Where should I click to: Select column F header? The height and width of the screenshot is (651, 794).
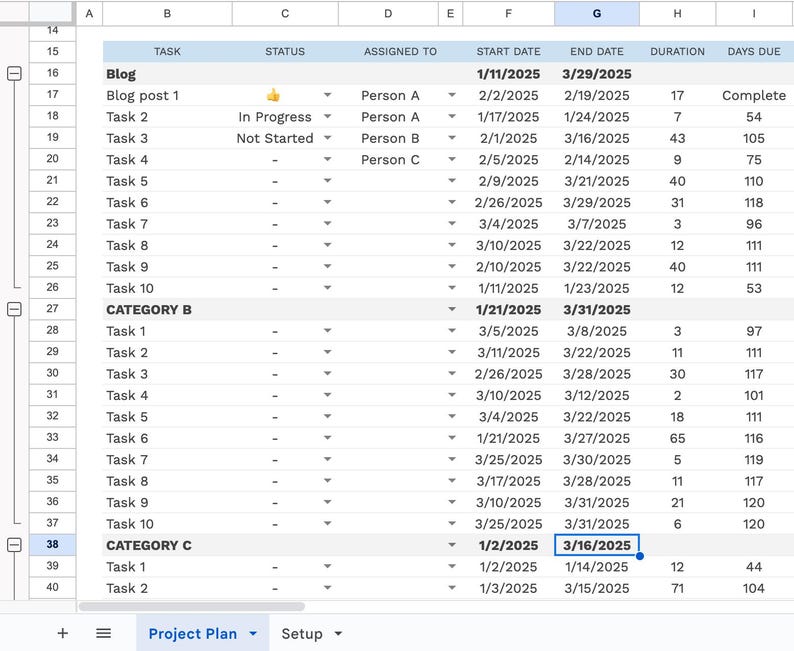(x=508, y=14)
